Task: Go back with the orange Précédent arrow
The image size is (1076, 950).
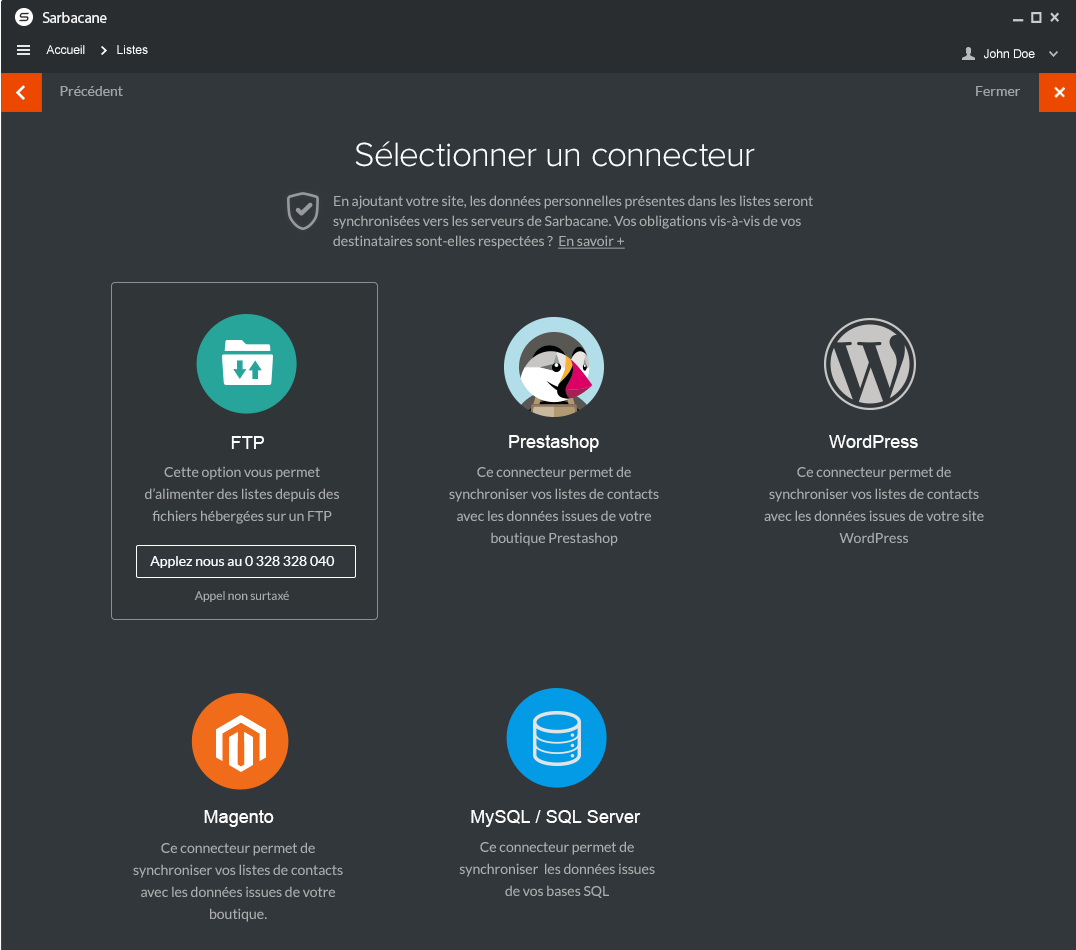Action: click(21, 92)
